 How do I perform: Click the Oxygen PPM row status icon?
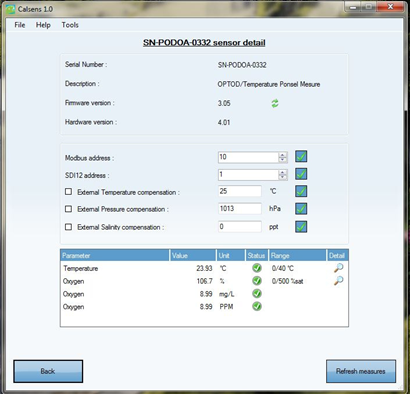coord(257,306)
